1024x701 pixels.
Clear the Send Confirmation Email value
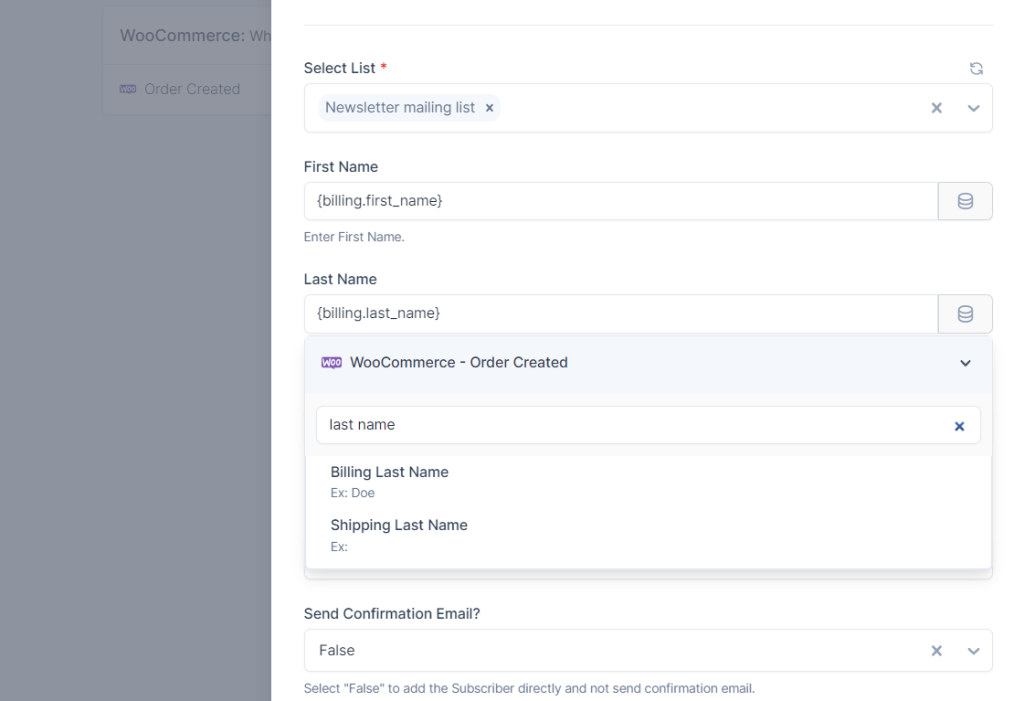click(937, 651)
